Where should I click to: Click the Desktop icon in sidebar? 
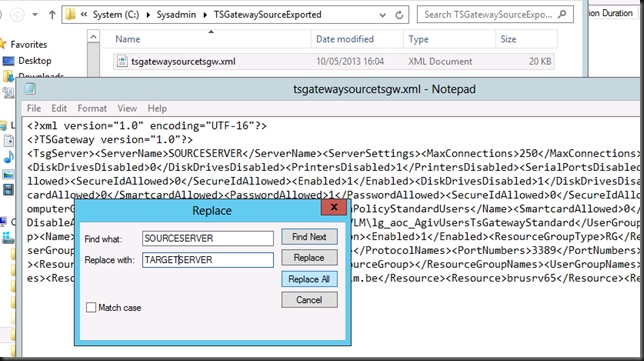tap(8, 61)
